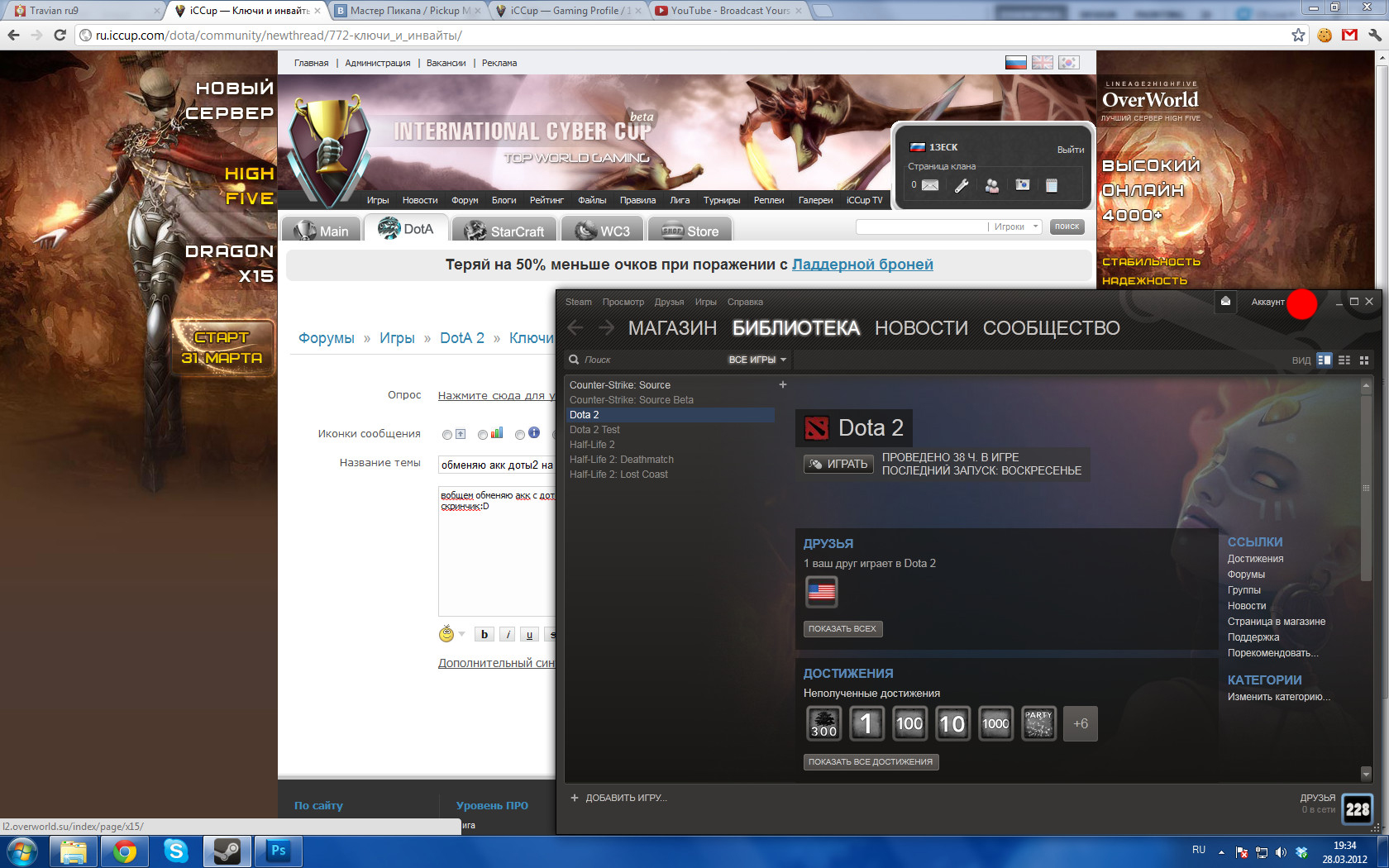
Task: Open iCCup friends people icon
Action: [x=991, y=185]
